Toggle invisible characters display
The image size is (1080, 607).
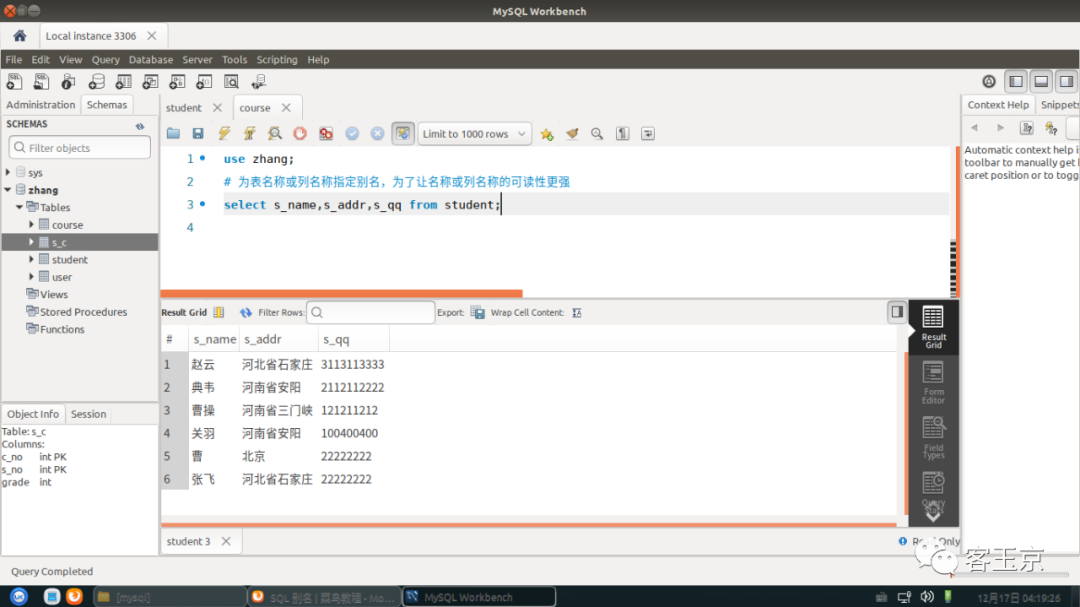pyautogui.click(x=623, y=134)
